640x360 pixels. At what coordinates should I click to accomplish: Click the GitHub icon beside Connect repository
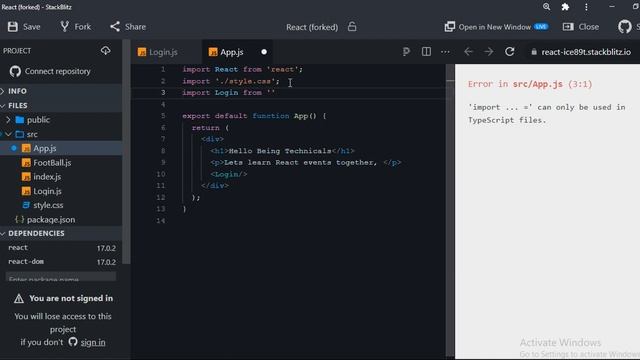coord(15,71)
